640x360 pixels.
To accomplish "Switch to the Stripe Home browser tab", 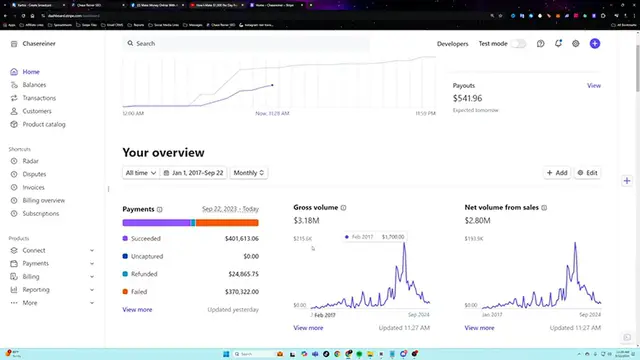I will 276,5.
